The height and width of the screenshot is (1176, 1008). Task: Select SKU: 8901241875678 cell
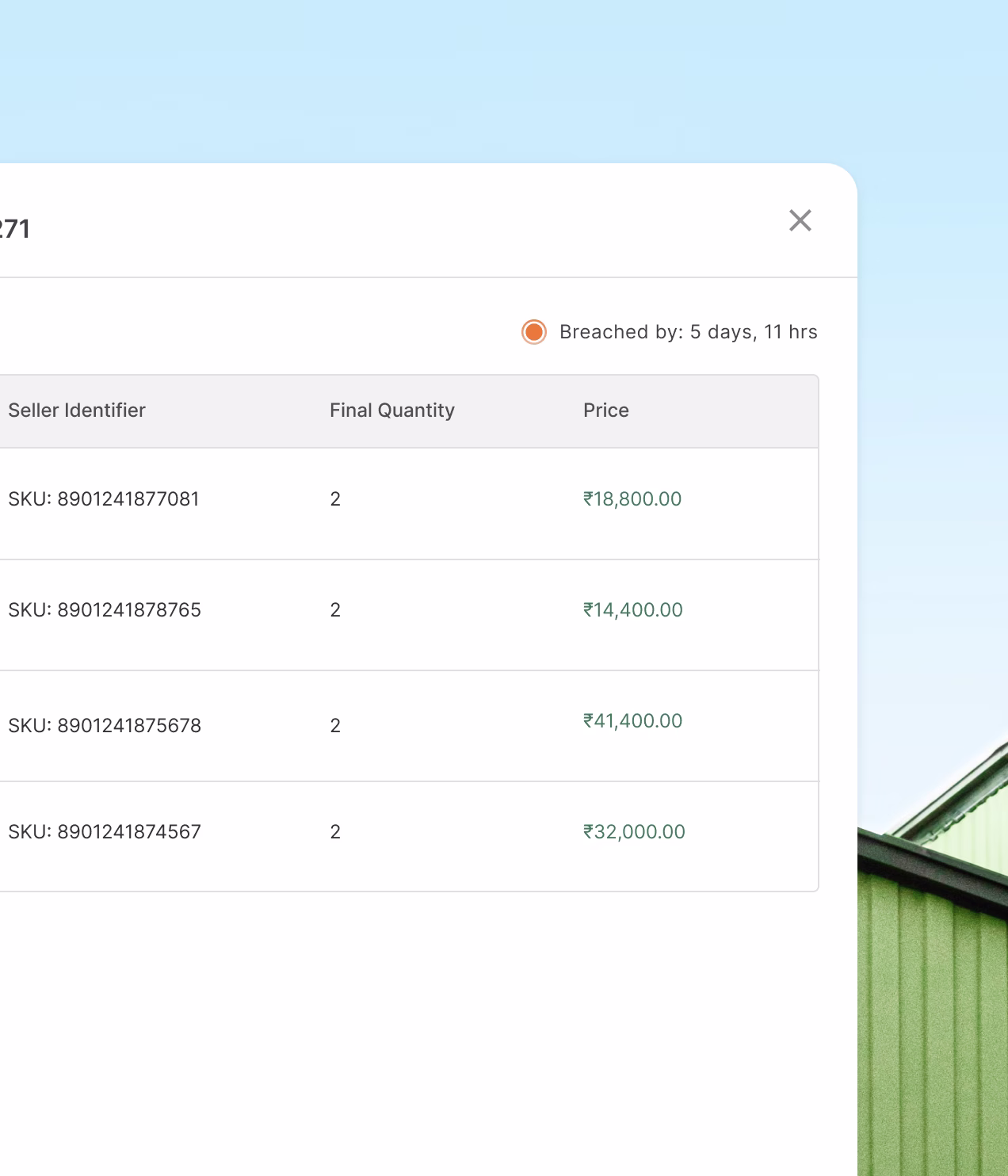[105, 726]
